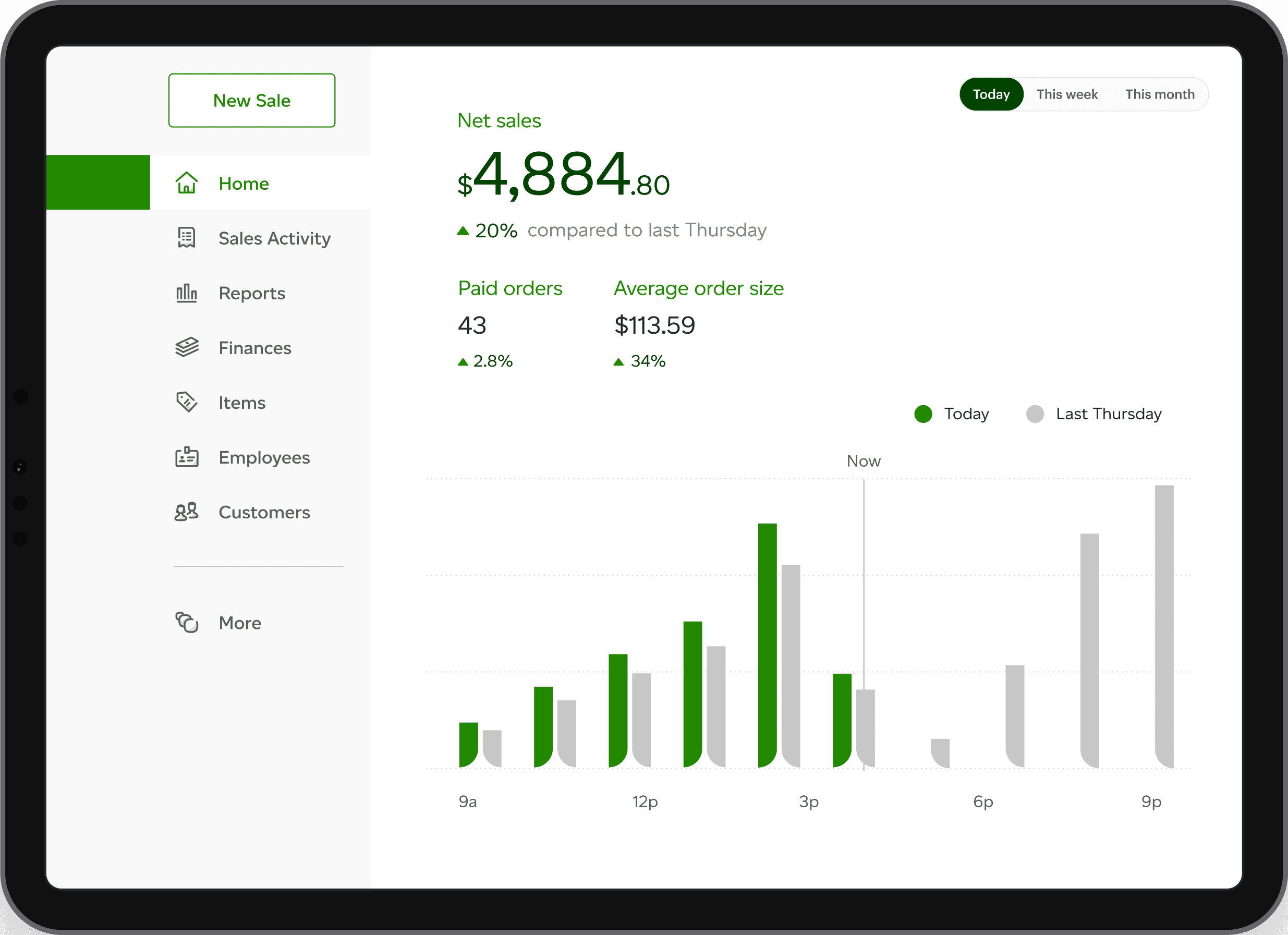Switch to This month view
Viewport: 1288px width, 935px height.
click(x=1160, y=94)
